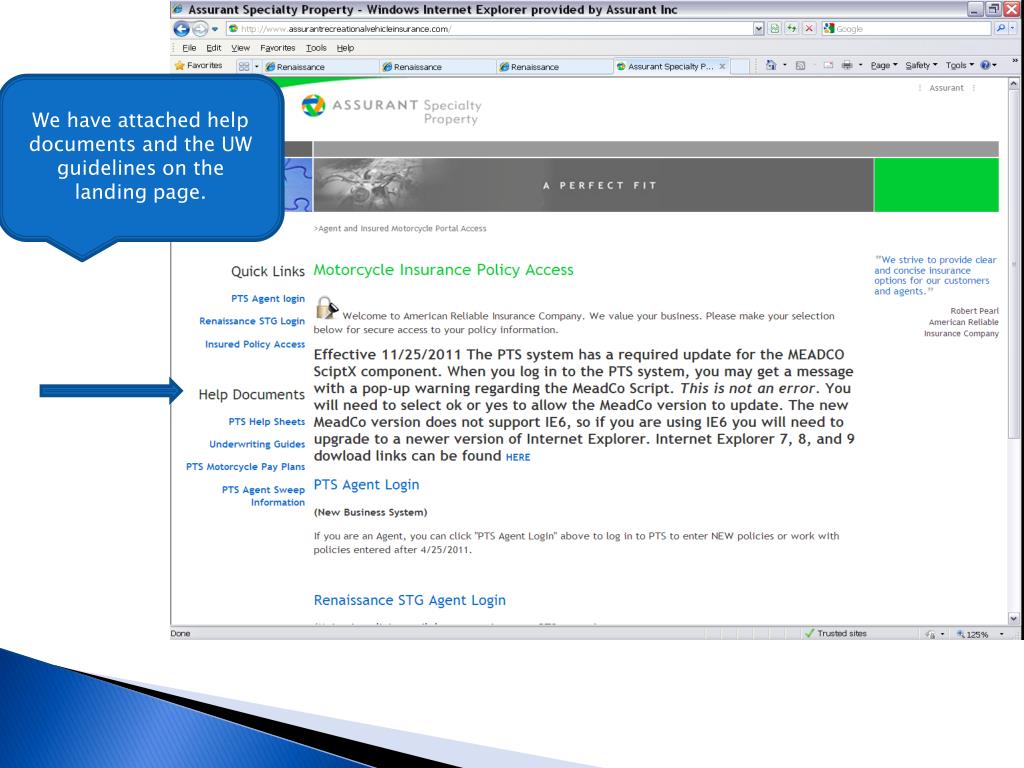Close the Assurant Specialty tab
This screenshot has width=1024, height=768.
pyautogui.click(x=722, y=66)
